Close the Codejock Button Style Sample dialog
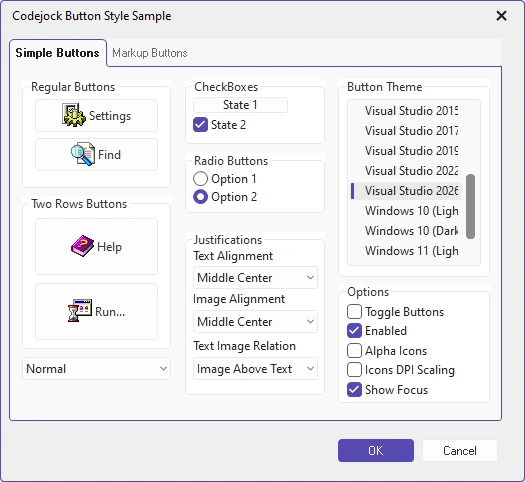 501,16
